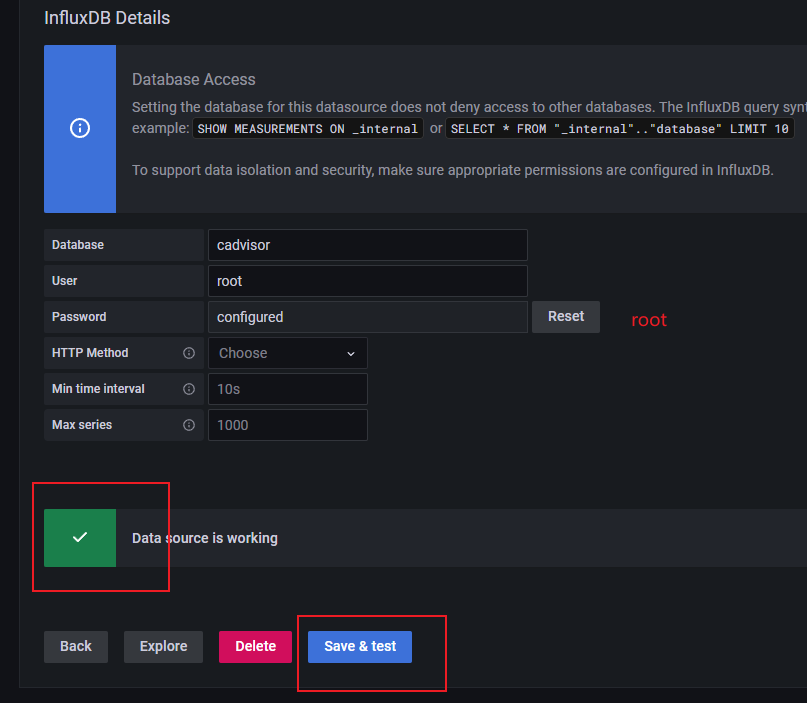The width and height of the screenshot is (807, 703).
Task: Focus the Database field containing cadvisor
Action: (x=368, y=245)
